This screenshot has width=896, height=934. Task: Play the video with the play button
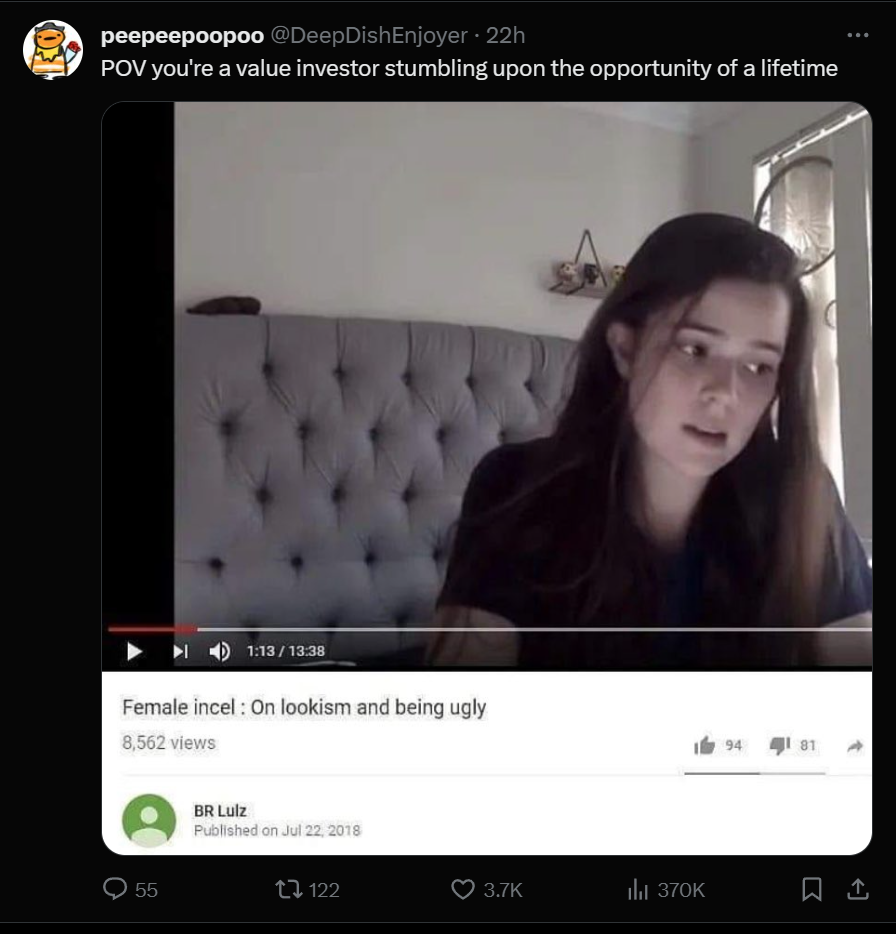click(x=135, y=652)
